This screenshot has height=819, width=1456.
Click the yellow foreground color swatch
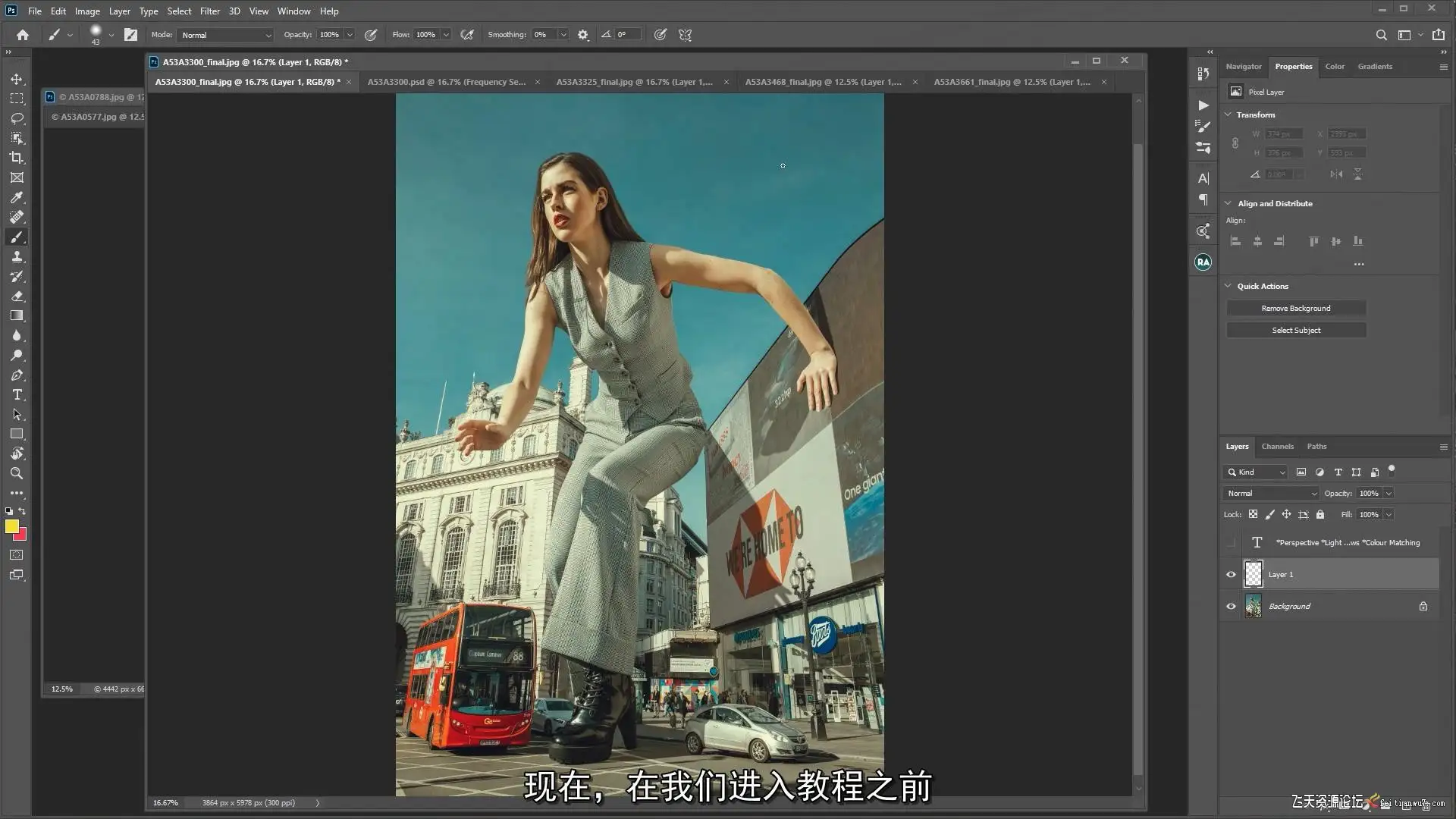click(11, 526)
